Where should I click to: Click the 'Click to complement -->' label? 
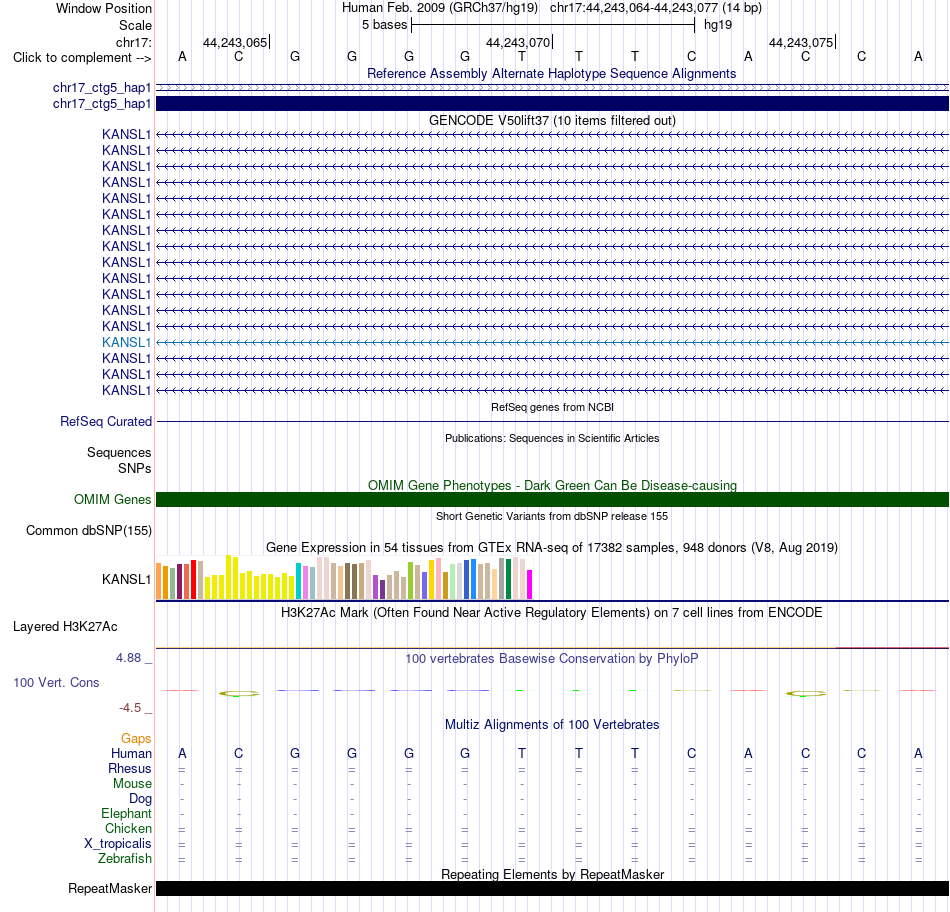tap(82, 58)
